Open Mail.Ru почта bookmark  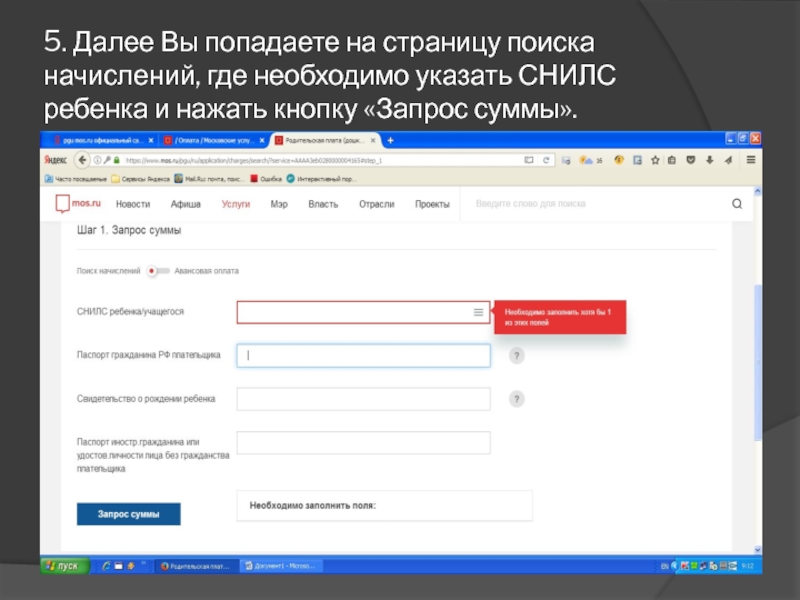[208, 179]
